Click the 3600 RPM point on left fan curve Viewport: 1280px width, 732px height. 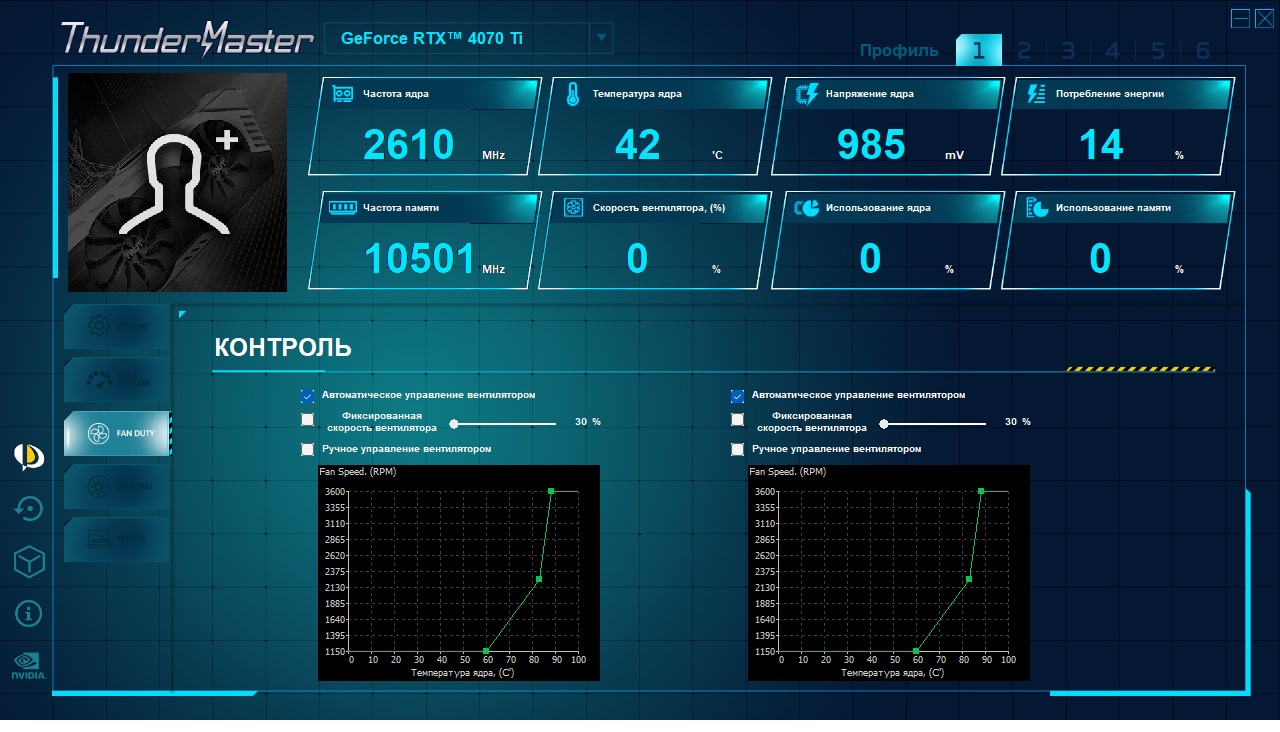pyautogui.click(x=551, y=491)
